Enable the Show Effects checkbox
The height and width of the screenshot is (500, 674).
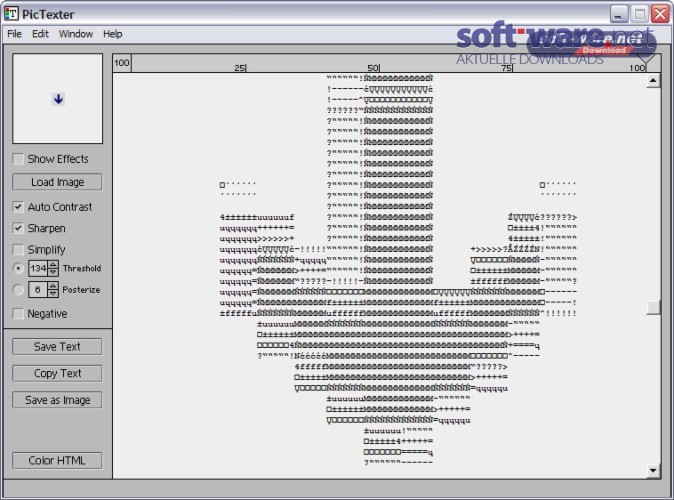(18, 159)
